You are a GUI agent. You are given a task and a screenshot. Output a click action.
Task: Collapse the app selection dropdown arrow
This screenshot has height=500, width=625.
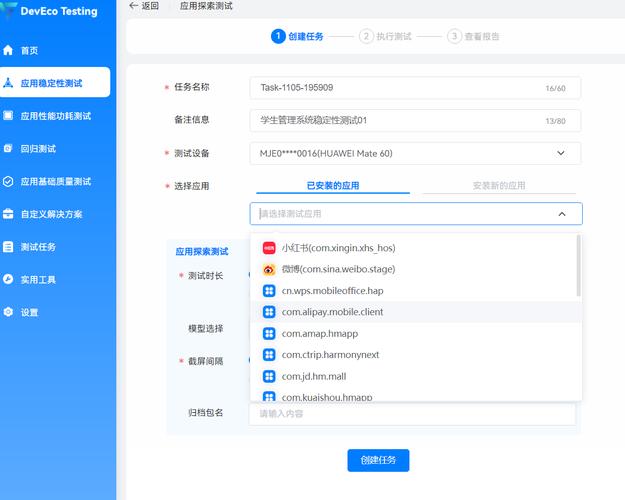click(562, 213)
